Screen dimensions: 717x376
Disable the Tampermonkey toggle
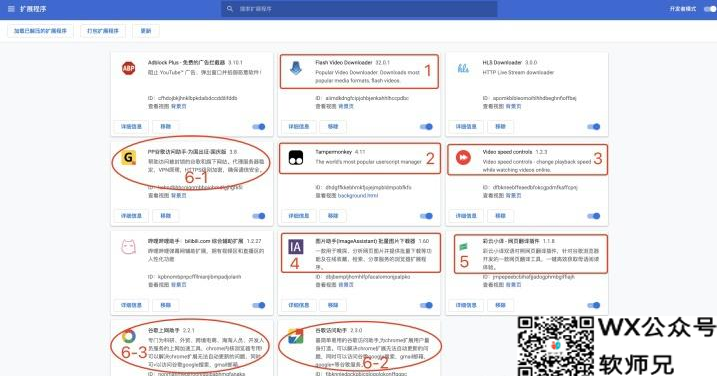(426, 216)
